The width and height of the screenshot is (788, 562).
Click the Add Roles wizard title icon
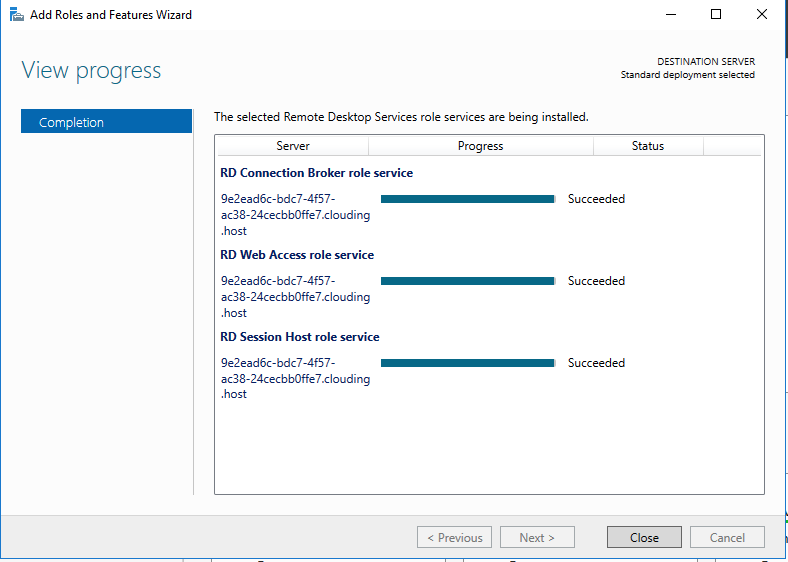(17, 15)
